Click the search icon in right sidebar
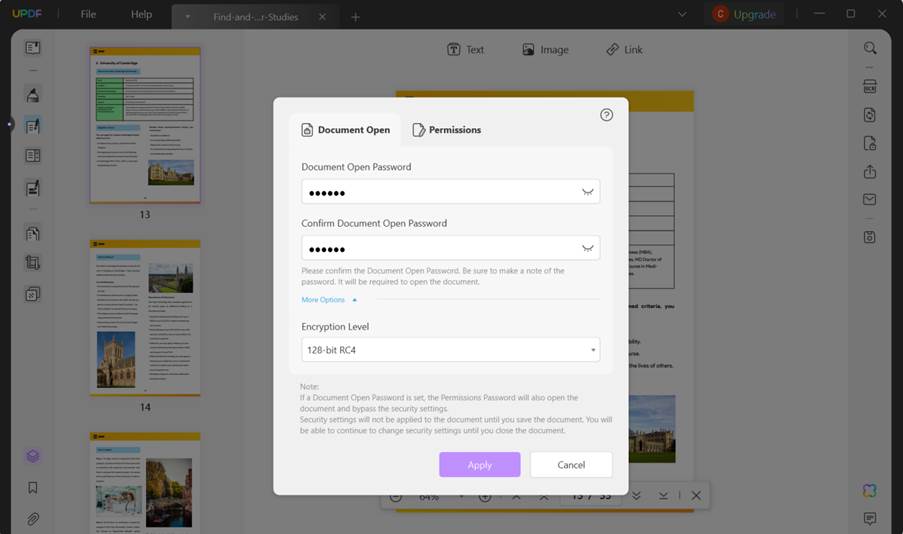This screenshot has width=903, height=534. 870,48
